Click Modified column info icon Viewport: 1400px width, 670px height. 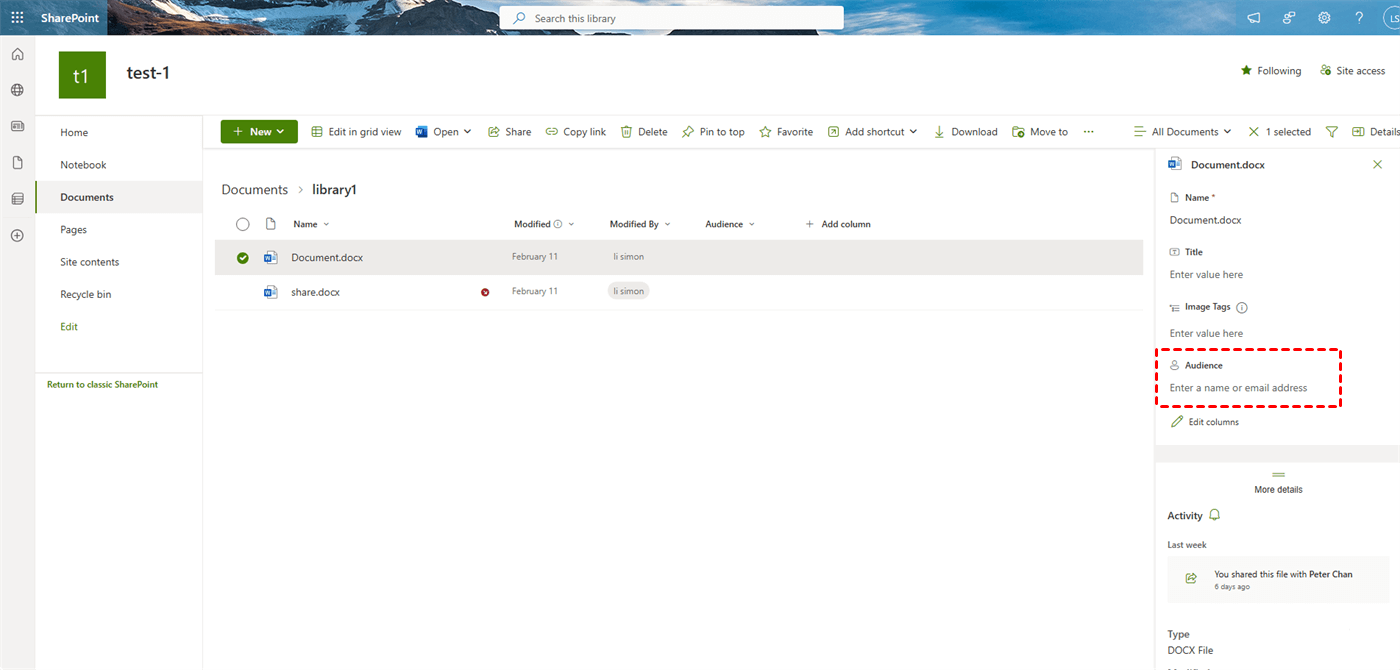coord(558,224)
